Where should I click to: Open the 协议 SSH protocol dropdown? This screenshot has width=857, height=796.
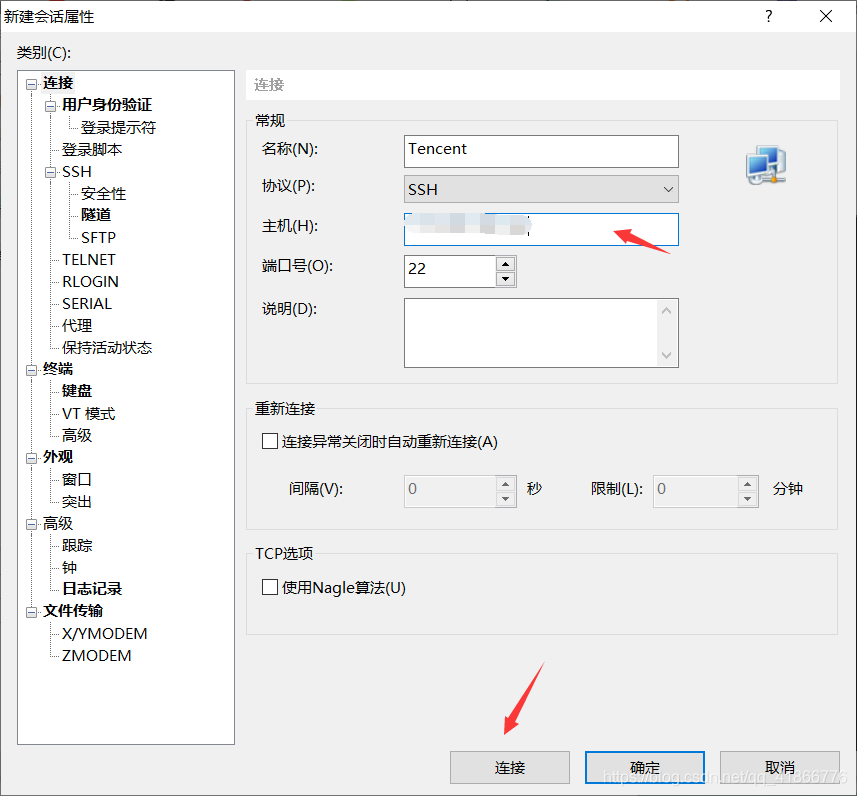[541, 189]
